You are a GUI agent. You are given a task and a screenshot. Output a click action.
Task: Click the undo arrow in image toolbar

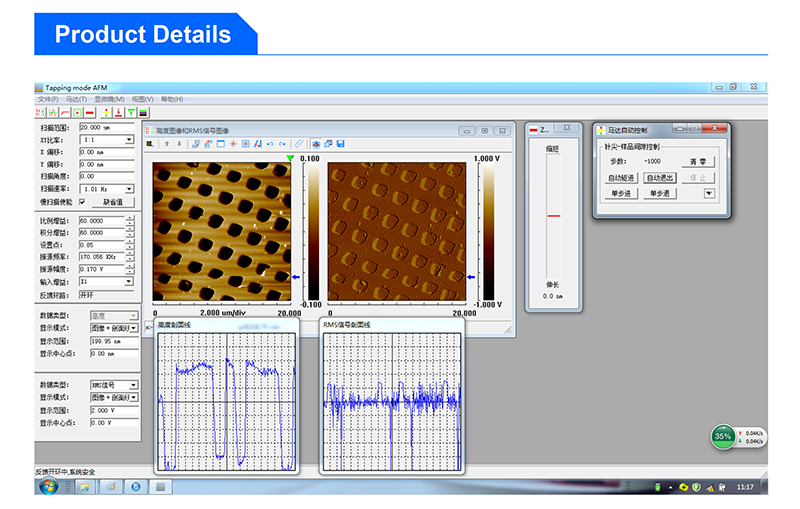tap(270, 144)
